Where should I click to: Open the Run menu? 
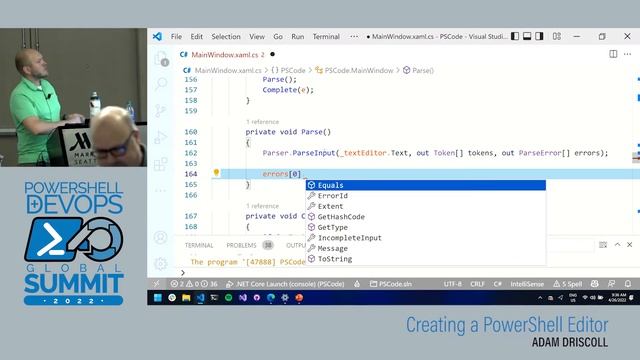pos(298,36)
